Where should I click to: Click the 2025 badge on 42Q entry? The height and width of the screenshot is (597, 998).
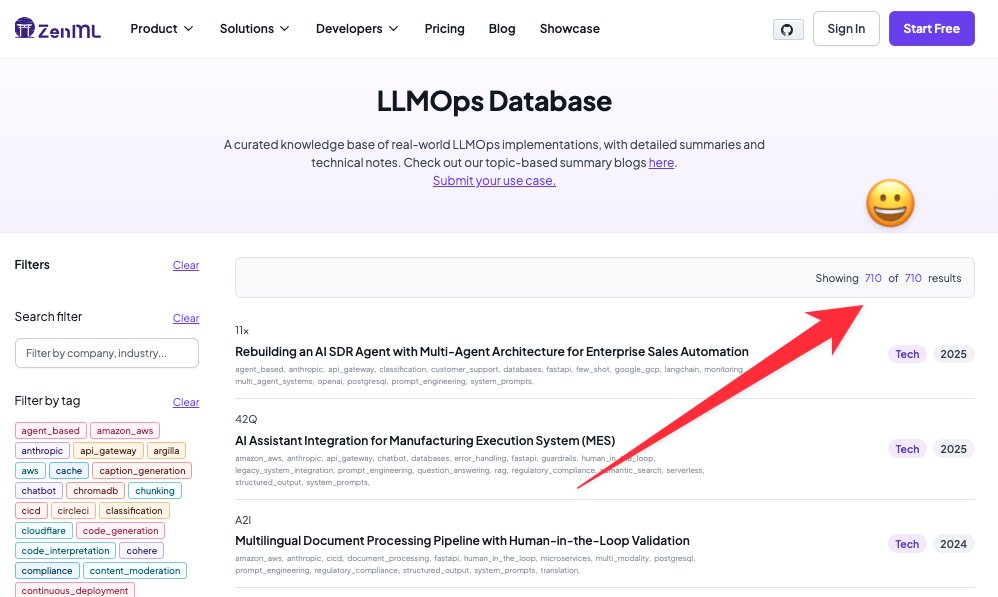[953, 449]
